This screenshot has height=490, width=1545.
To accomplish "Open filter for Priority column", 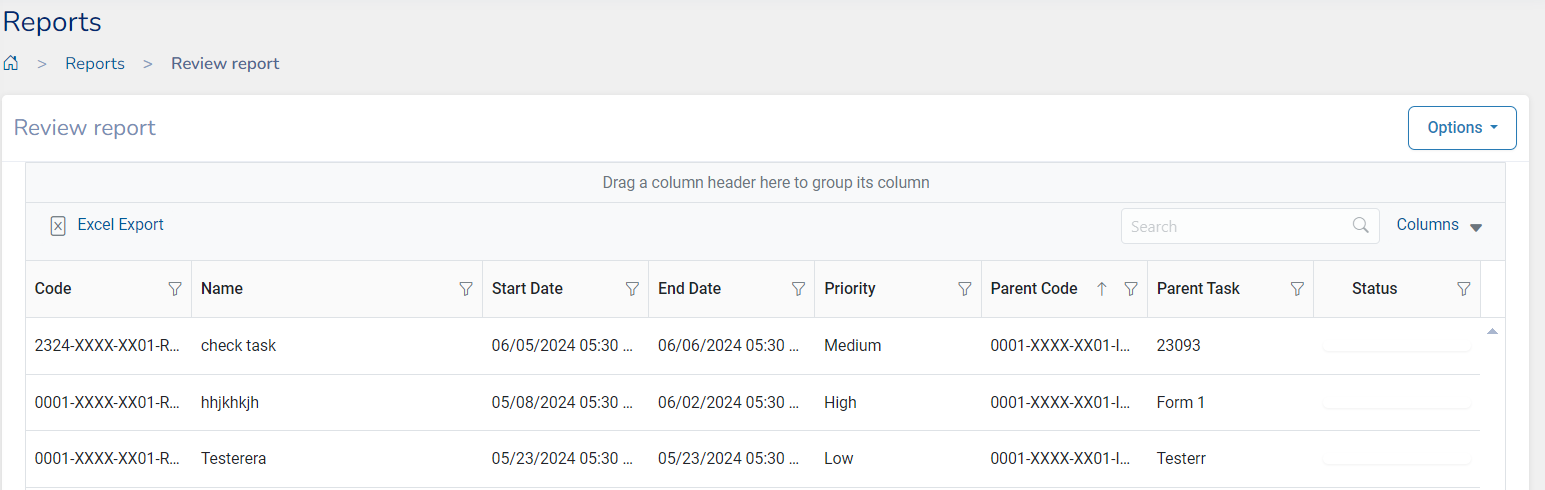I will click(964, 289).
